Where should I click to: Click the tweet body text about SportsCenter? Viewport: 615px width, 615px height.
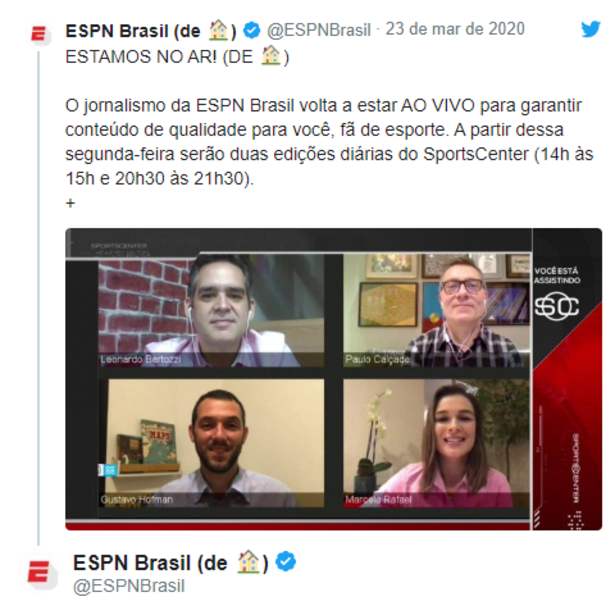(329, 142)
